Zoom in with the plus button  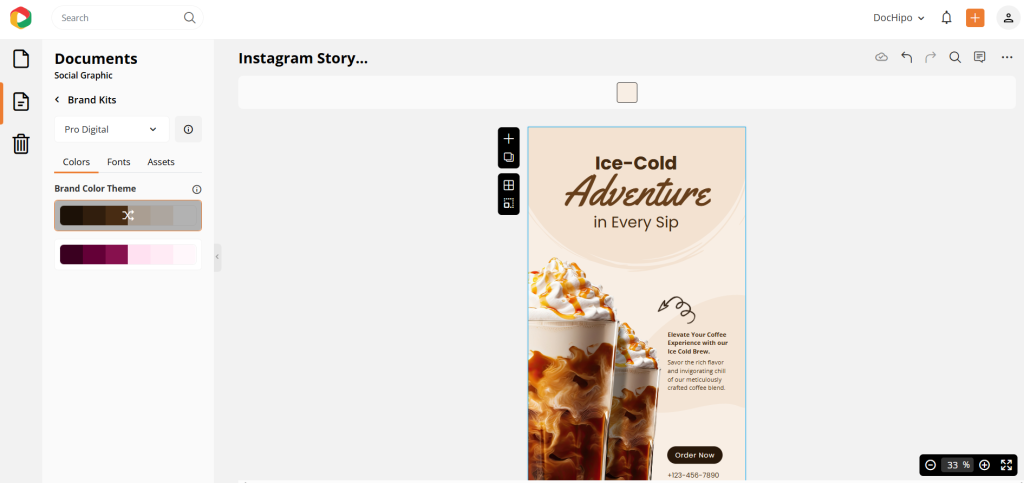985,465
